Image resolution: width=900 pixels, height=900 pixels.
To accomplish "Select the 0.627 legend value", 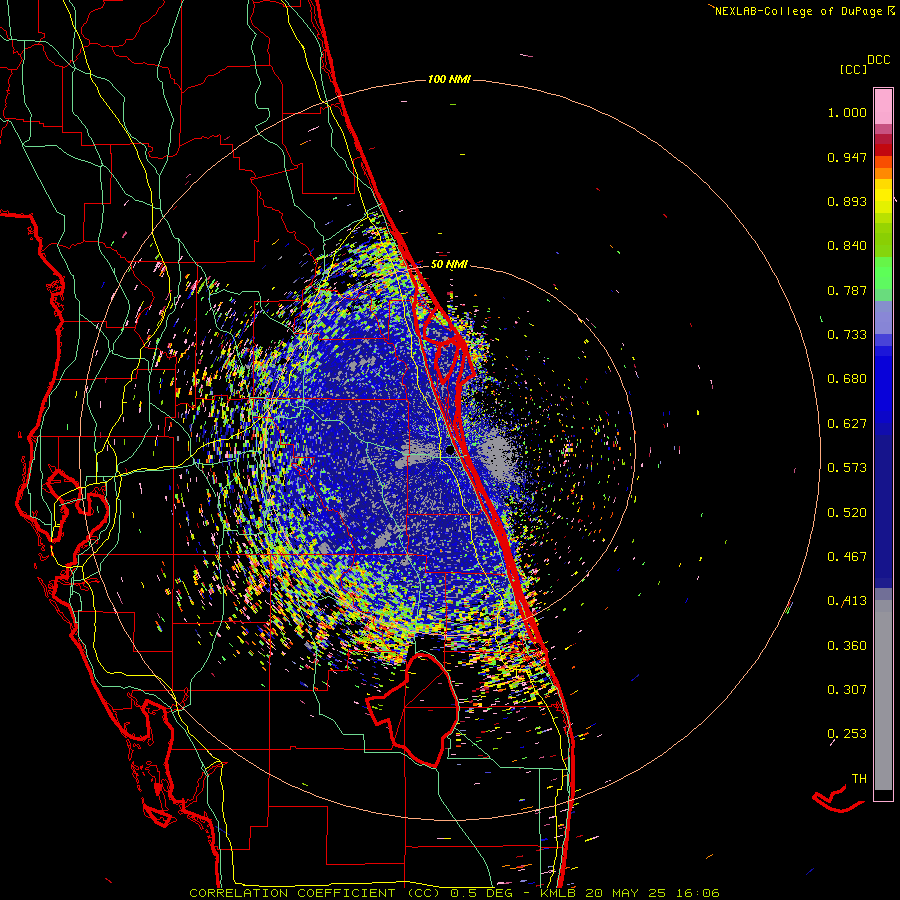I will point(847,424).
